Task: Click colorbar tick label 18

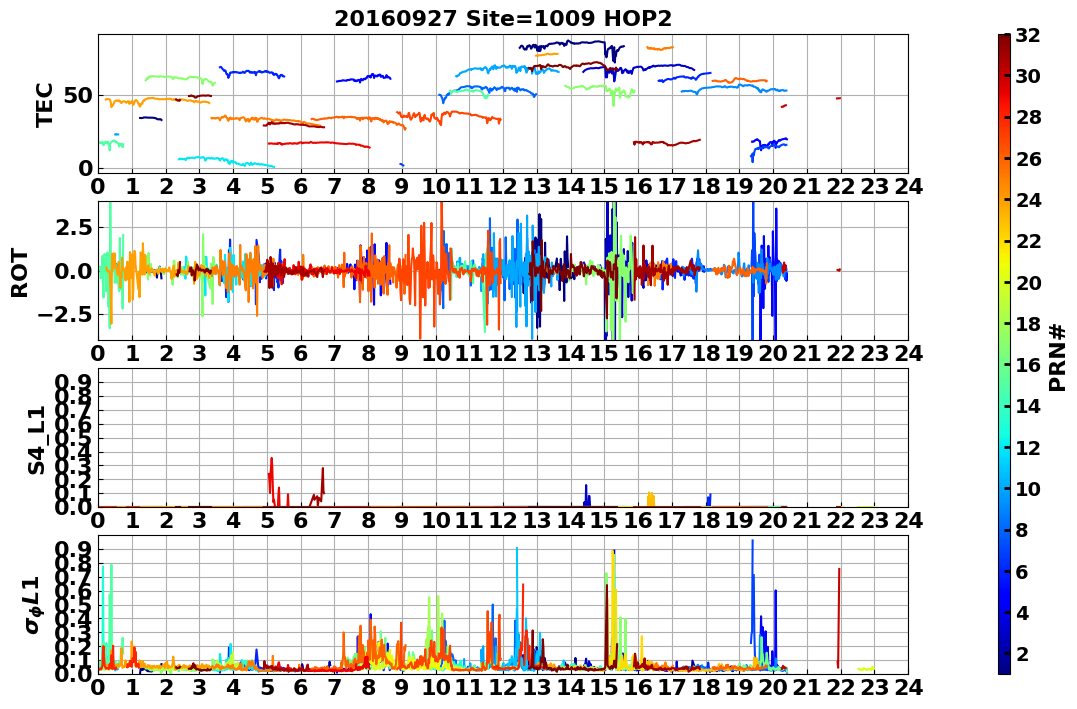Action: (x=1028, y=324)
